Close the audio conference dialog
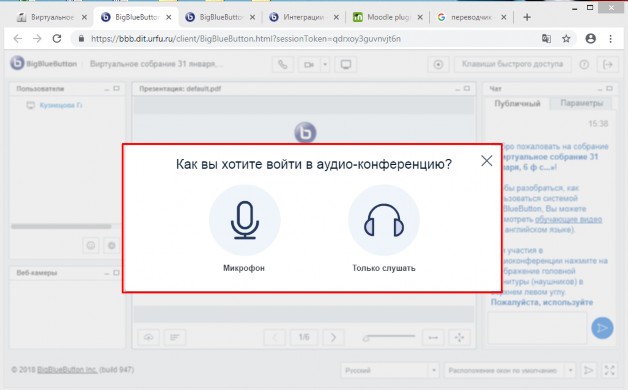This screenshot has height=390, width=628. [487, 161]
